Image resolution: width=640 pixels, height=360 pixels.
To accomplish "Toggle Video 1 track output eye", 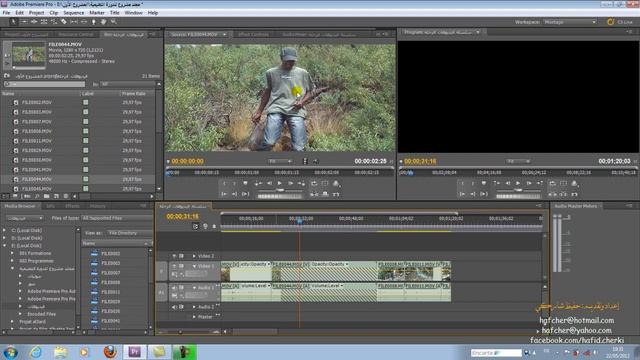I will tap(174, 266).
